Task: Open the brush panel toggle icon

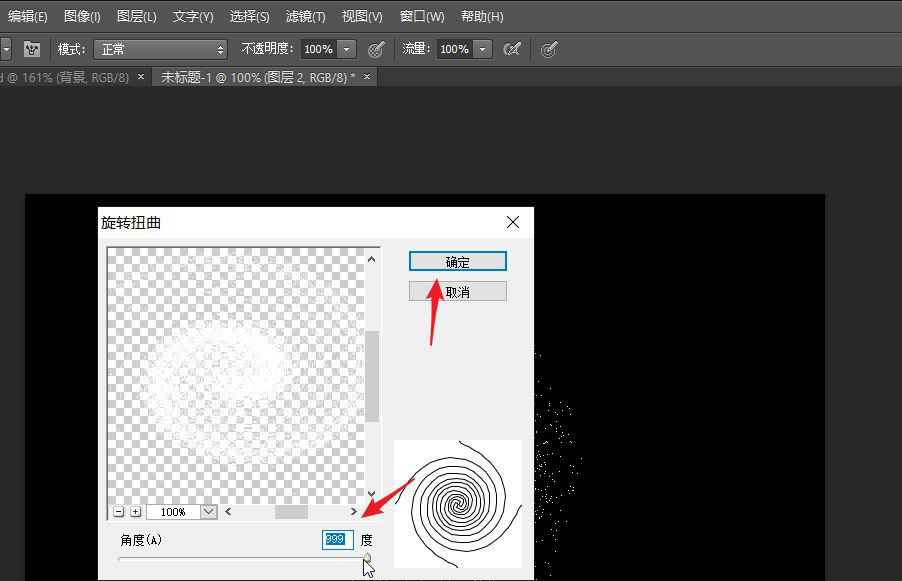Action: [32, 49]
